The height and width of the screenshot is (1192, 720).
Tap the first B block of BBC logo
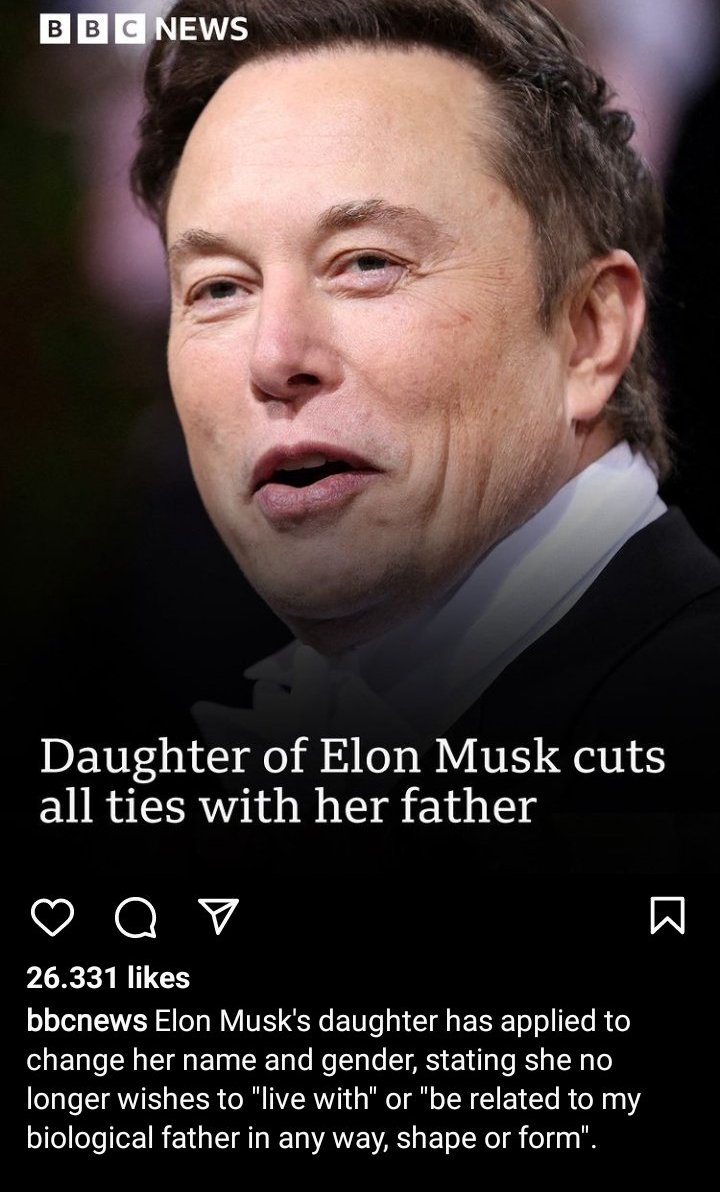click(55, 29)
